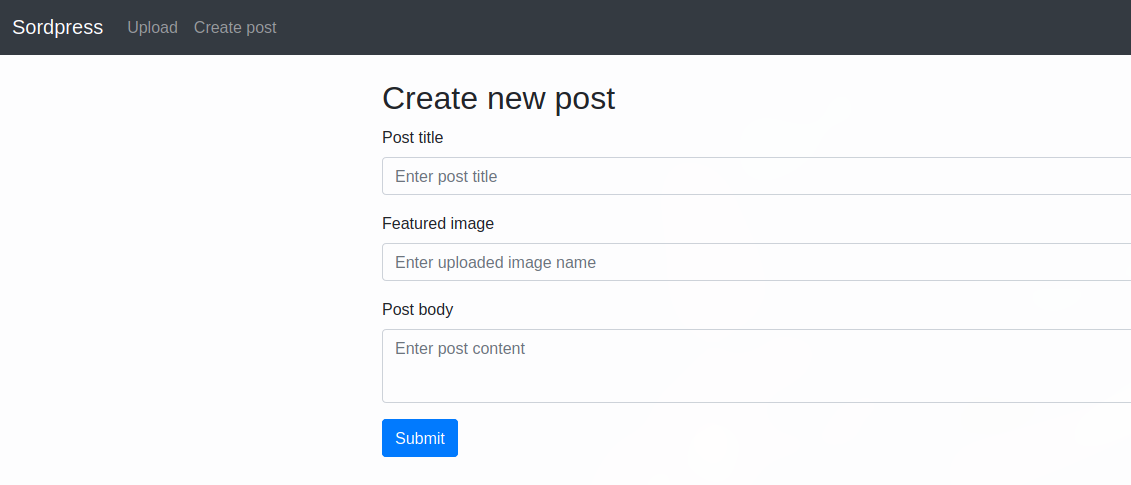The height and width of the screenshot is (485, 1131).
Task: Click the 'Enter post title' placeholder text
Action: point(446,176)
